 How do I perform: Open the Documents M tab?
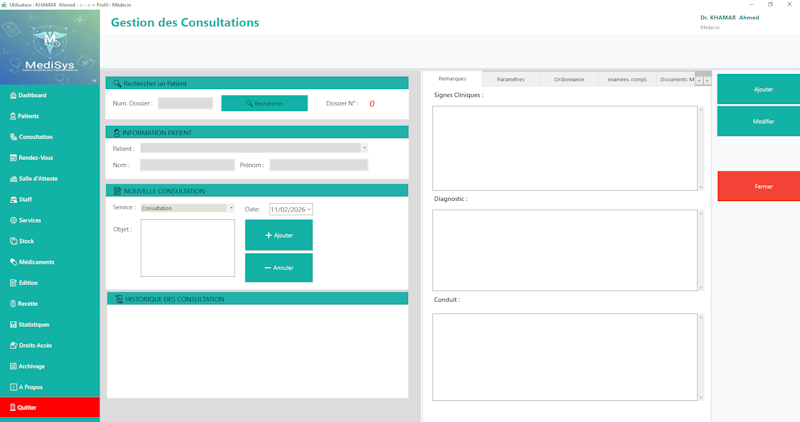tap(676, 80)
